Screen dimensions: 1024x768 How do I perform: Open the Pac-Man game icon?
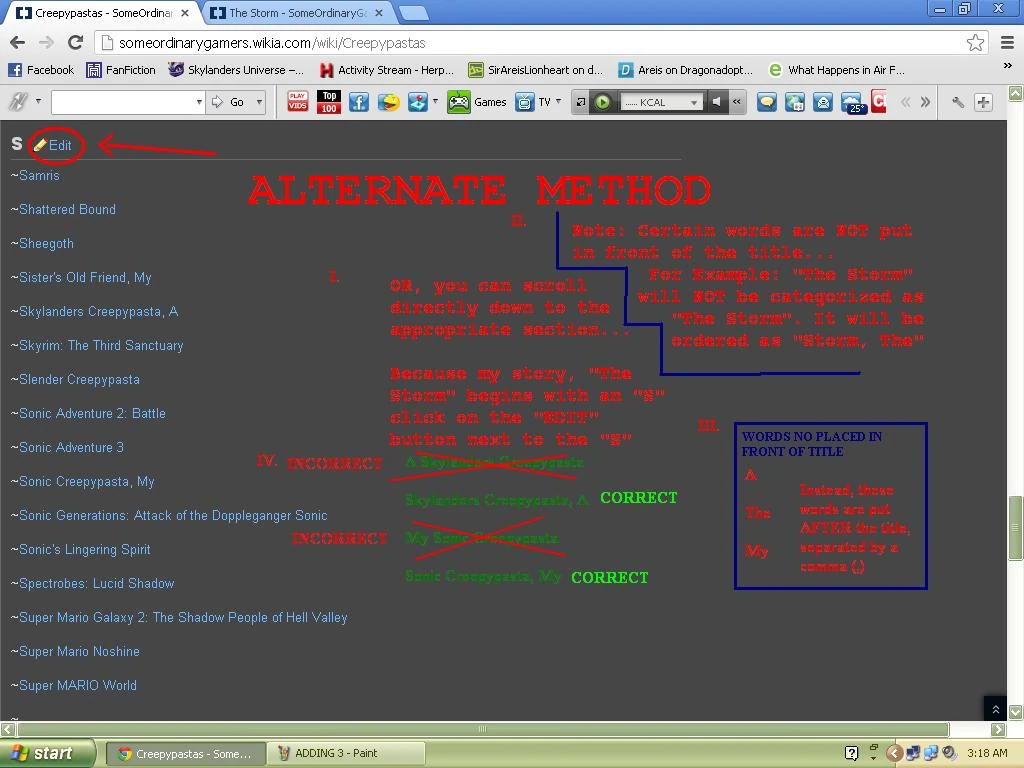coord(389,102)
